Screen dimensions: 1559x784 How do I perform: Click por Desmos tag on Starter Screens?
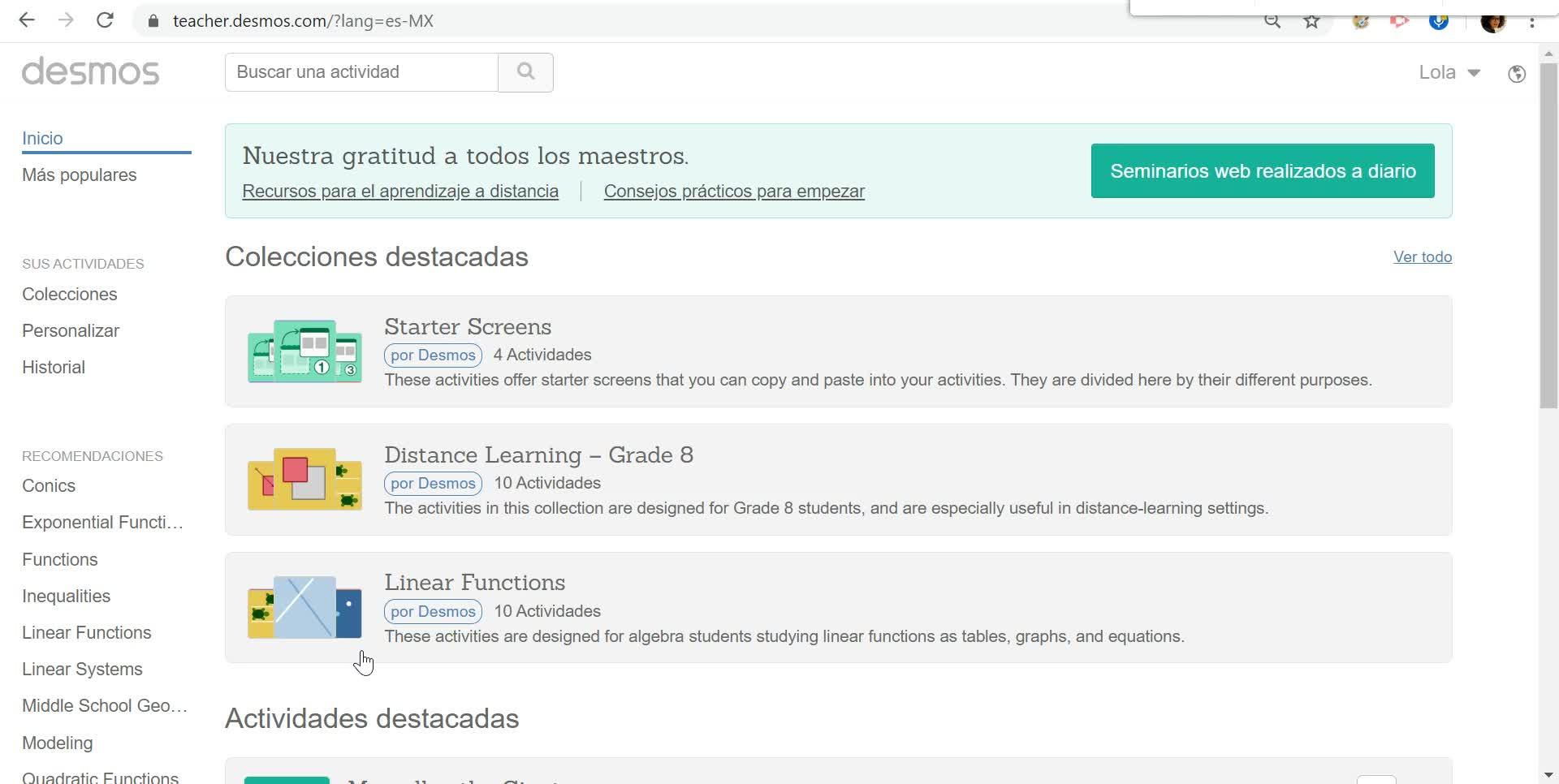433,355
